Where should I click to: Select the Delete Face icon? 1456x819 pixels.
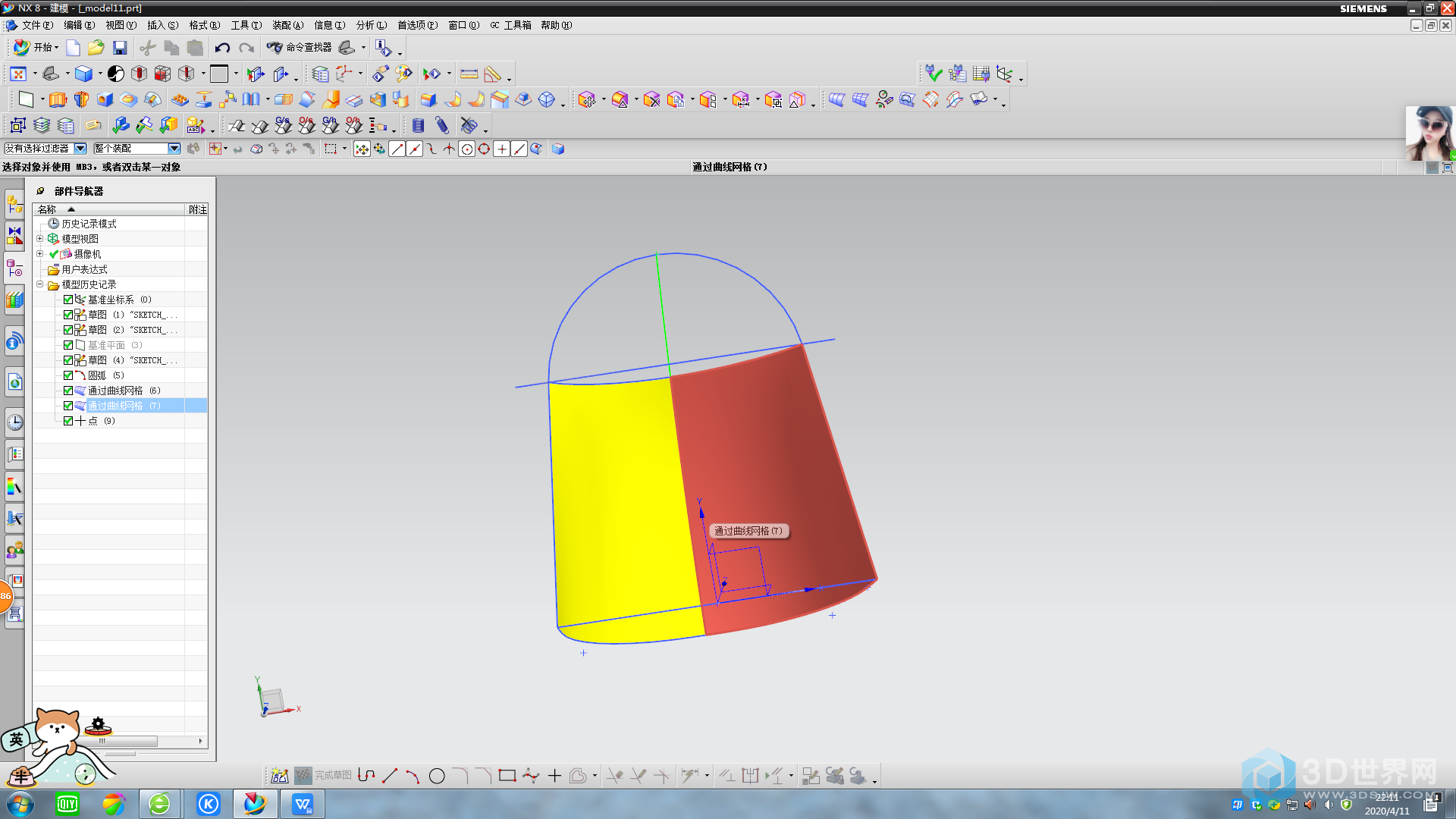tap(651, 99)
